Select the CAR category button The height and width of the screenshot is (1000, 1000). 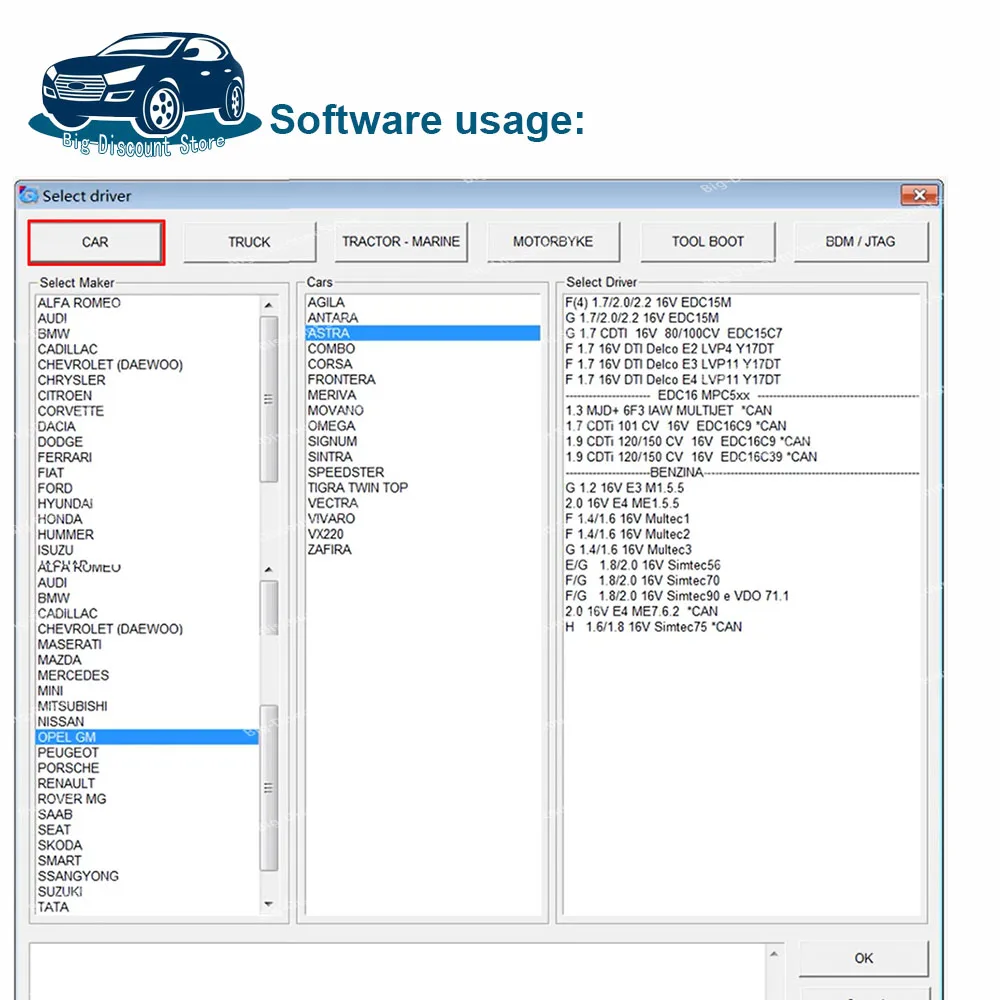96,242
